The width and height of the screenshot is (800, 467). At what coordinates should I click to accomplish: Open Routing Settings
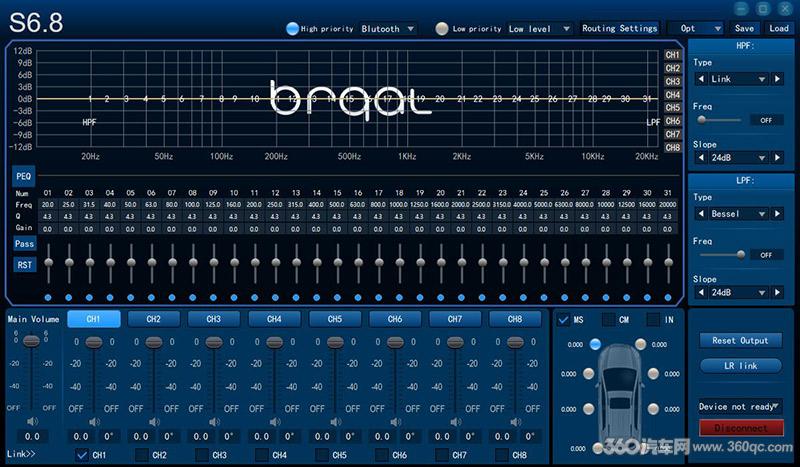619,29
